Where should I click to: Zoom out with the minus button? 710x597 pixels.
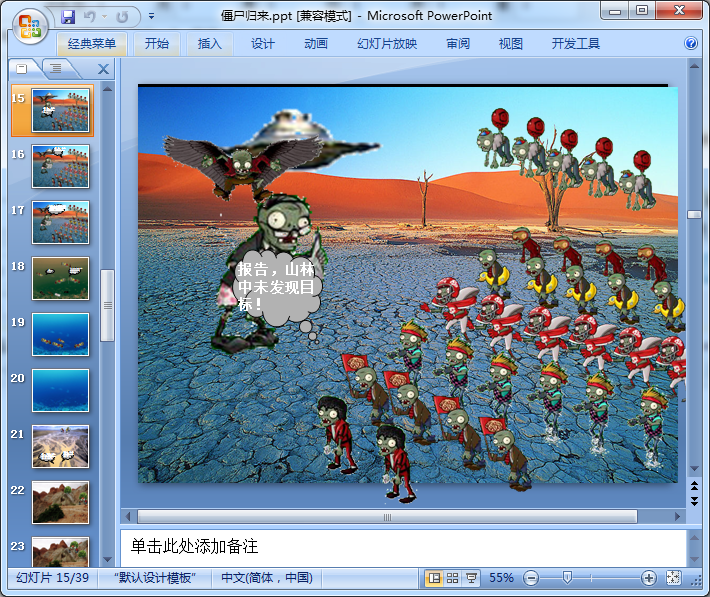531,578
